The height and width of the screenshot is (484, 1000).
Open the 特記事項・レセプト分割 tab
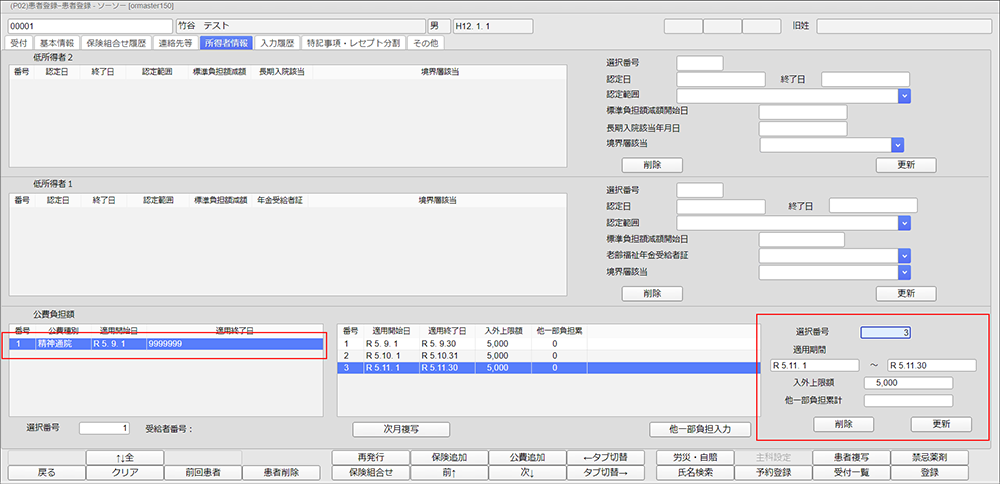tap(354, 43)
